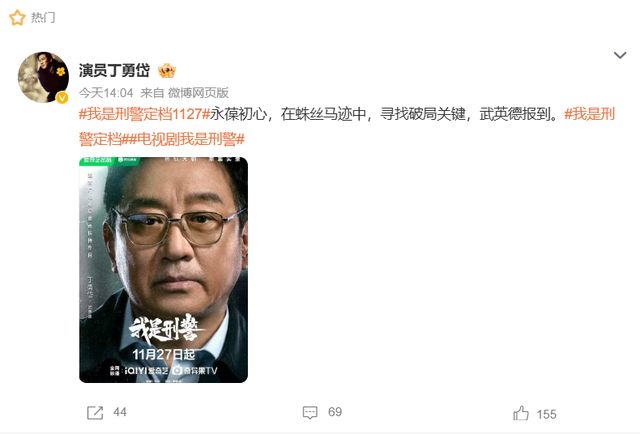Screen dimensions: 640x434
Task: Expand the post options chevron
Action: pyautogui.click(x=620, y=55)
